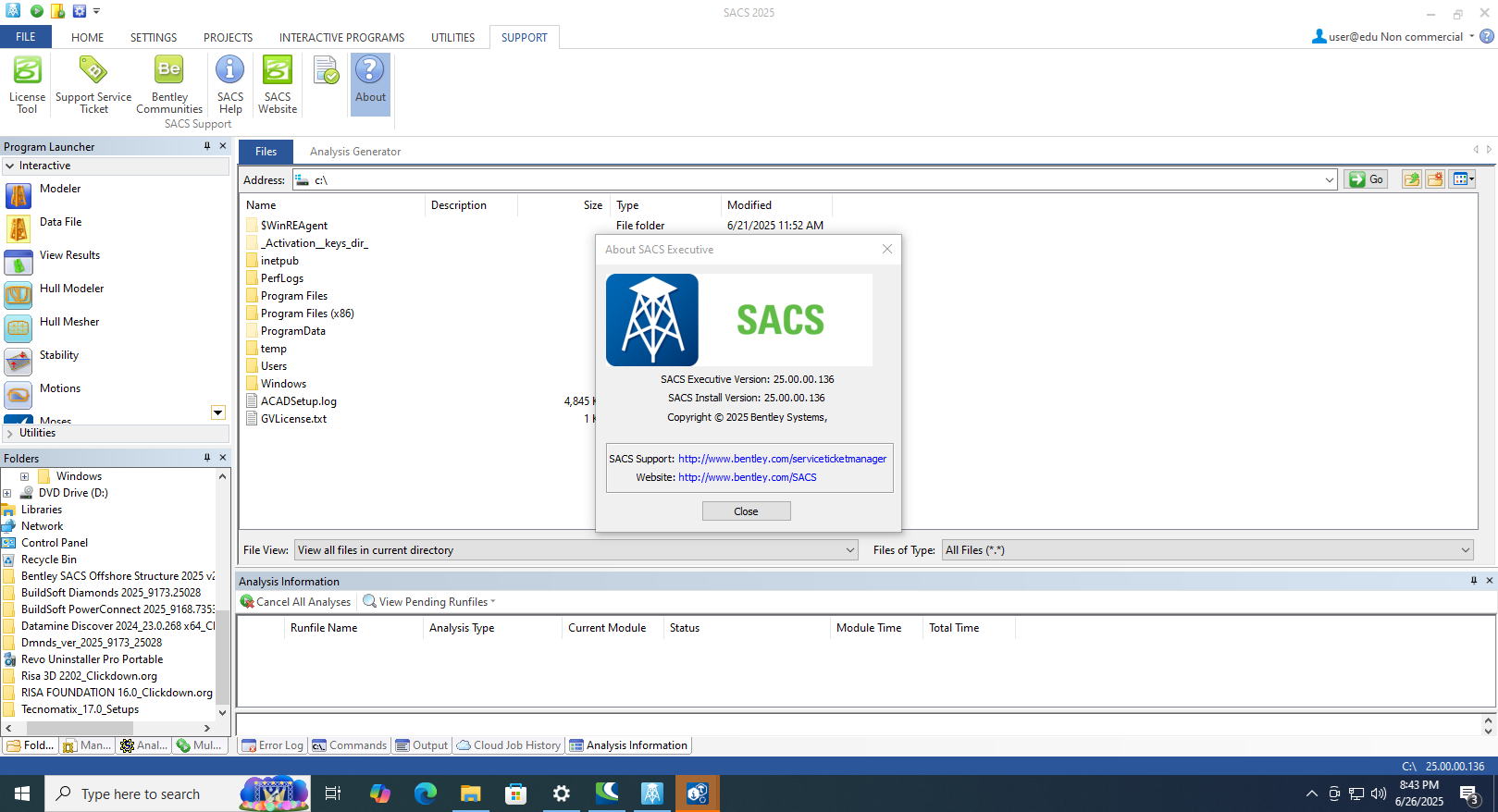Image resolution: width=1498 pixels, height=812 pixels.
Task: Open Support Service Ticket
Action: point(93,84)
